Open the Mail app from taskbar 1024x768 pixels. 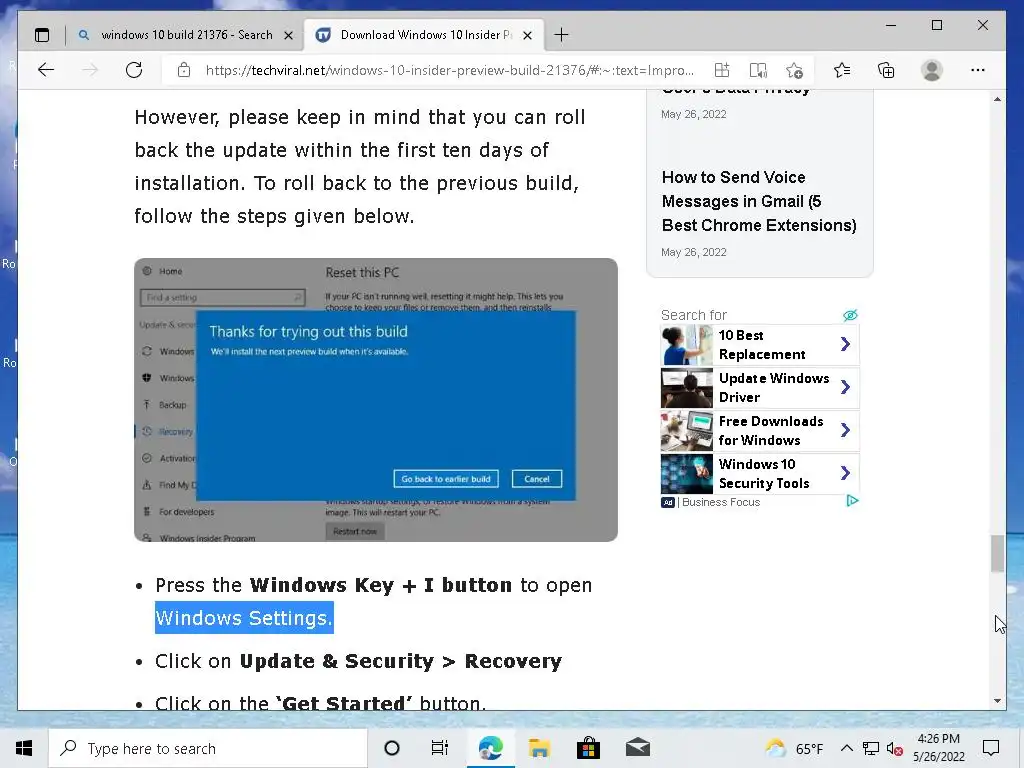pos(637,748)
